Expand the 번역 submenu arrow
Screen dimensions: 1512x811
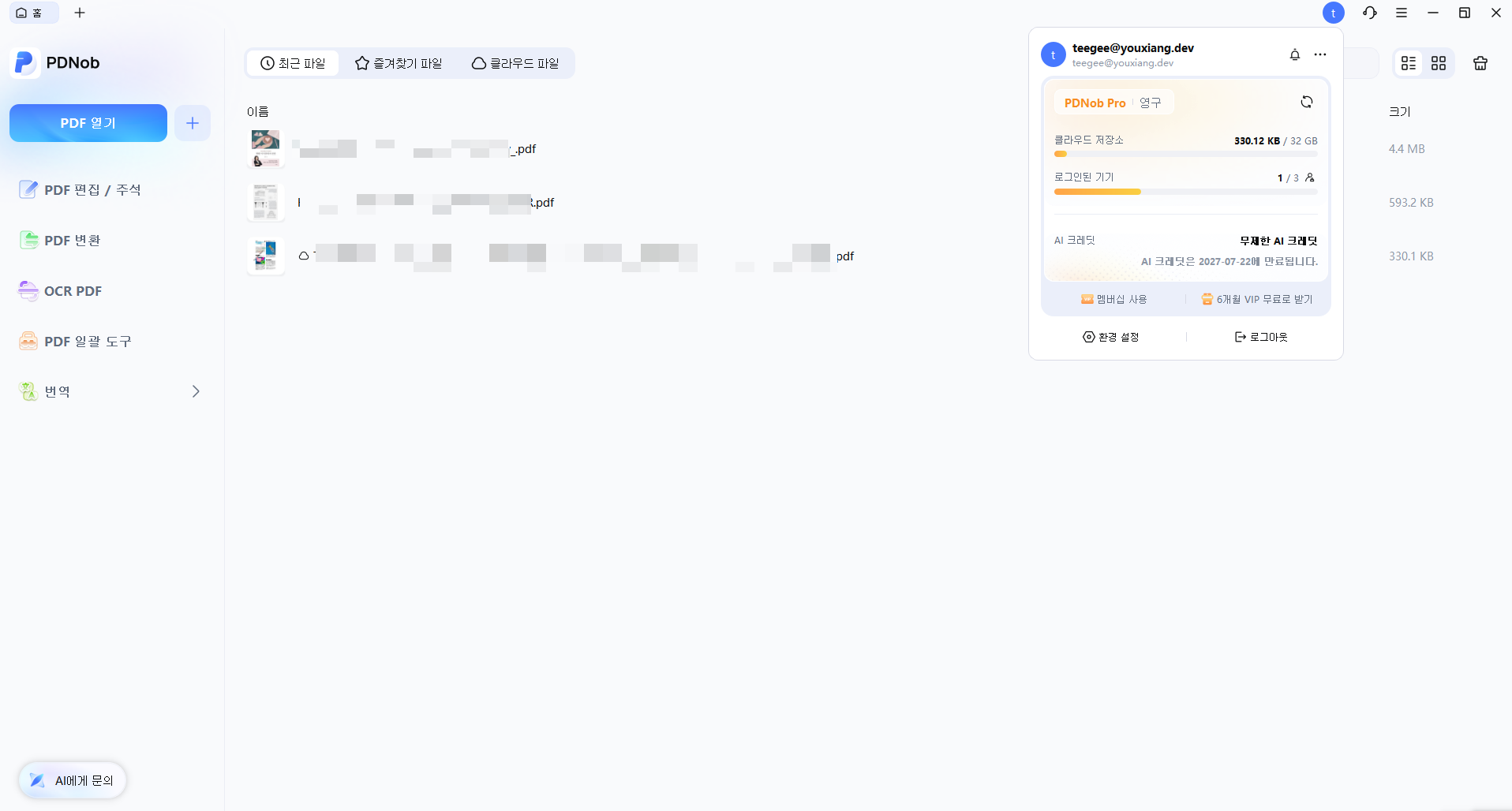[196, 391]
